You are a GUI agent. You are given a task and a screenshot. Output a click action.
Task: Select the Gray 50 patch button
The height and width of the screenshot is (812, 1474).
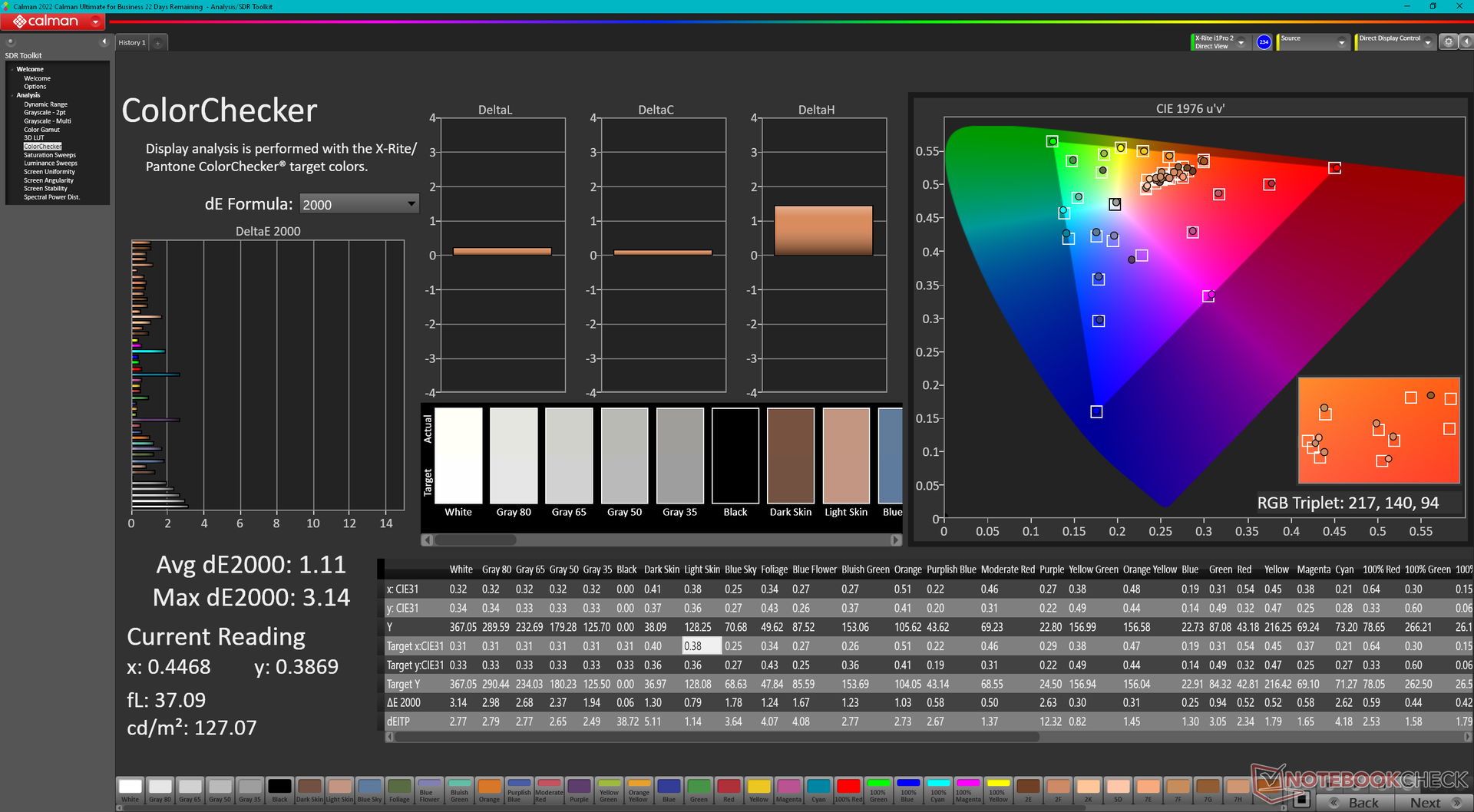pos(220,791)
